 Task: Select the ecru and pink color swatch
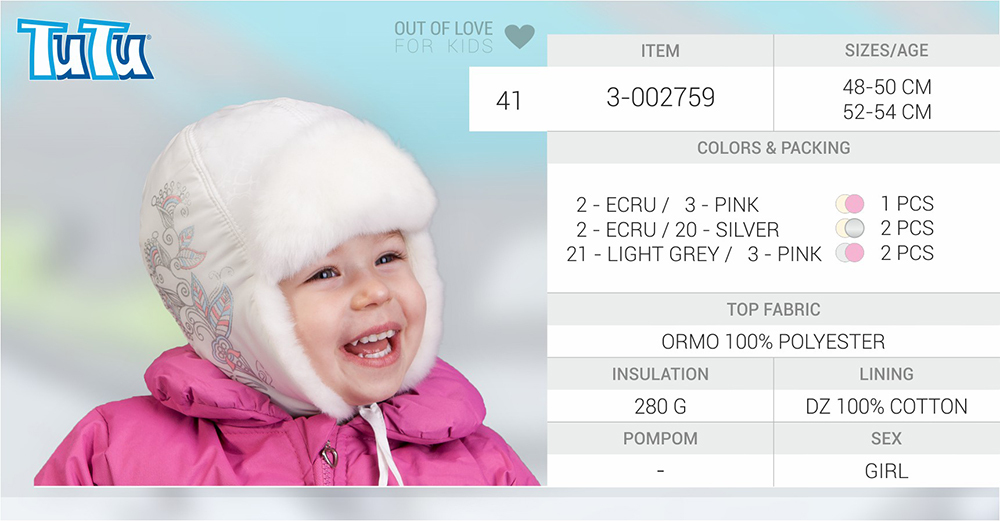click(850, 204)
